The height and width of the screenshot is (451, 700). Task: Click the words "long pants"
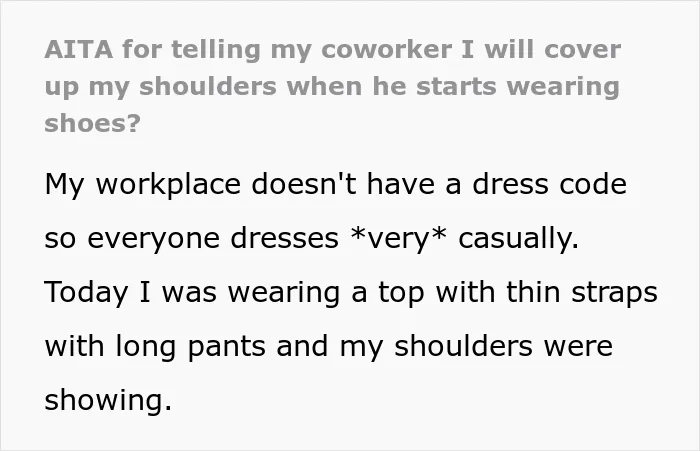coord(191,347)
